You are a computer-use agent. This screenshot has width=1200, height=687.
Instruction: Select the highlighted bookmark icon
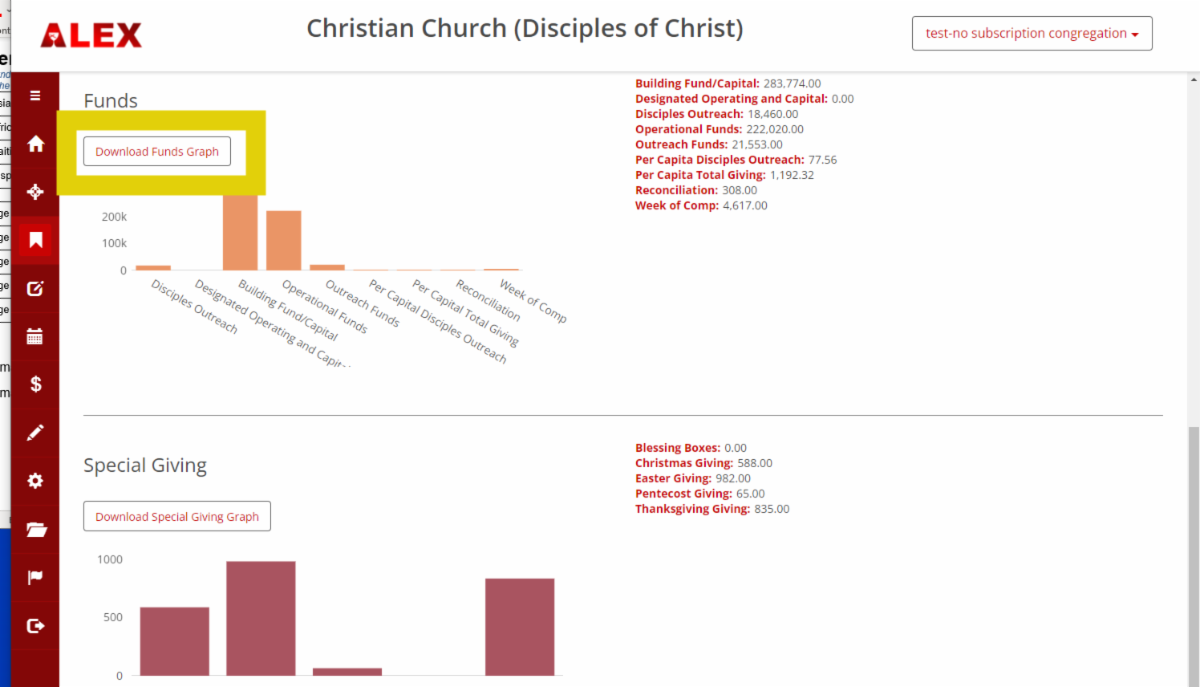35,240
